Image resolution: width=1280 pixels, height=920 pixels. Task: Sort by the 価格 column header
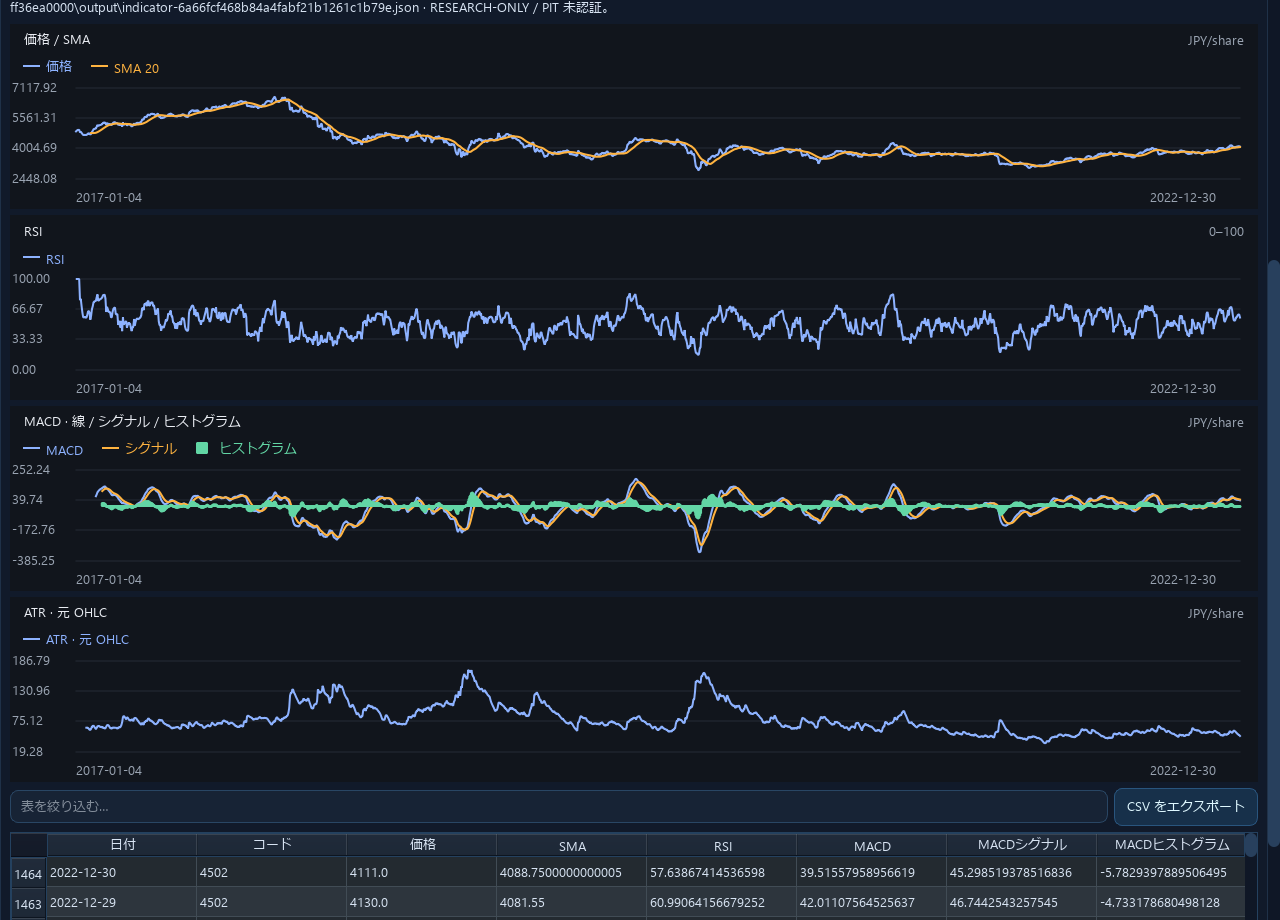[x=422, y=845]
